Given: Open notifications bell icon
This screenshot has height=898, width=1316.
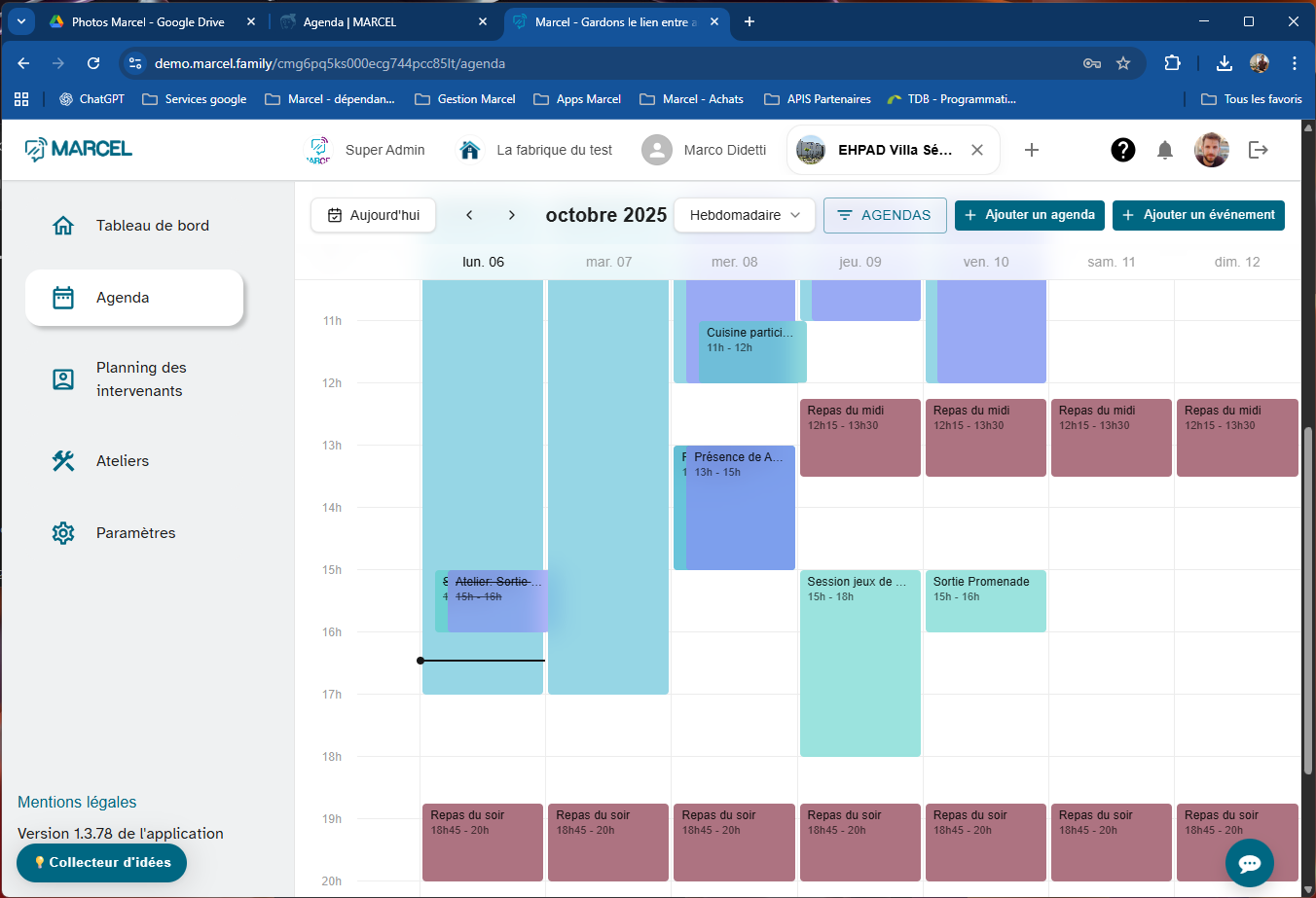Looking at the screenshot, I should point(1164,150).
